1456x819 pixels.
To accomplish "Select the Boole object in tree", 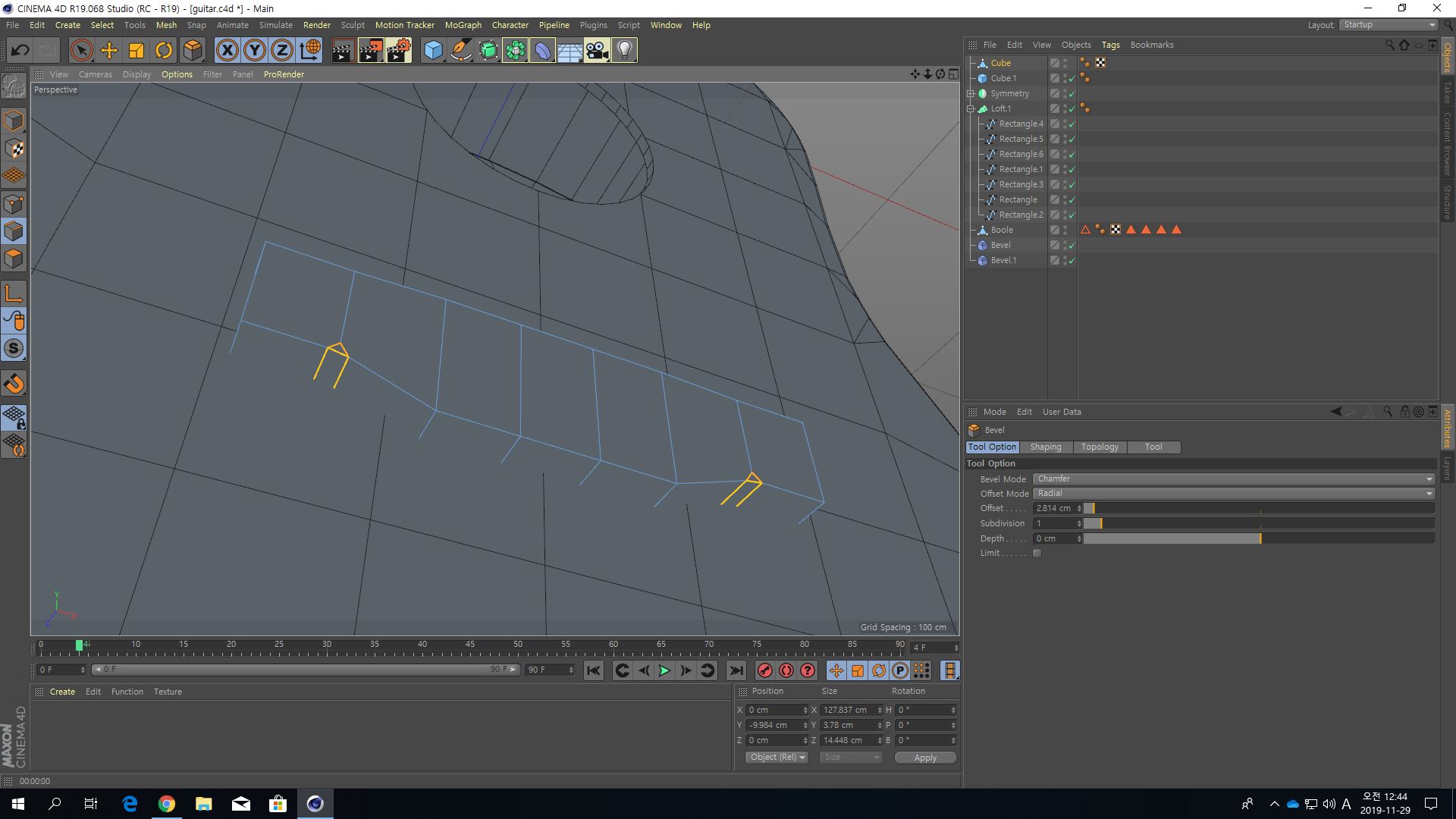I will point(1001,231).
